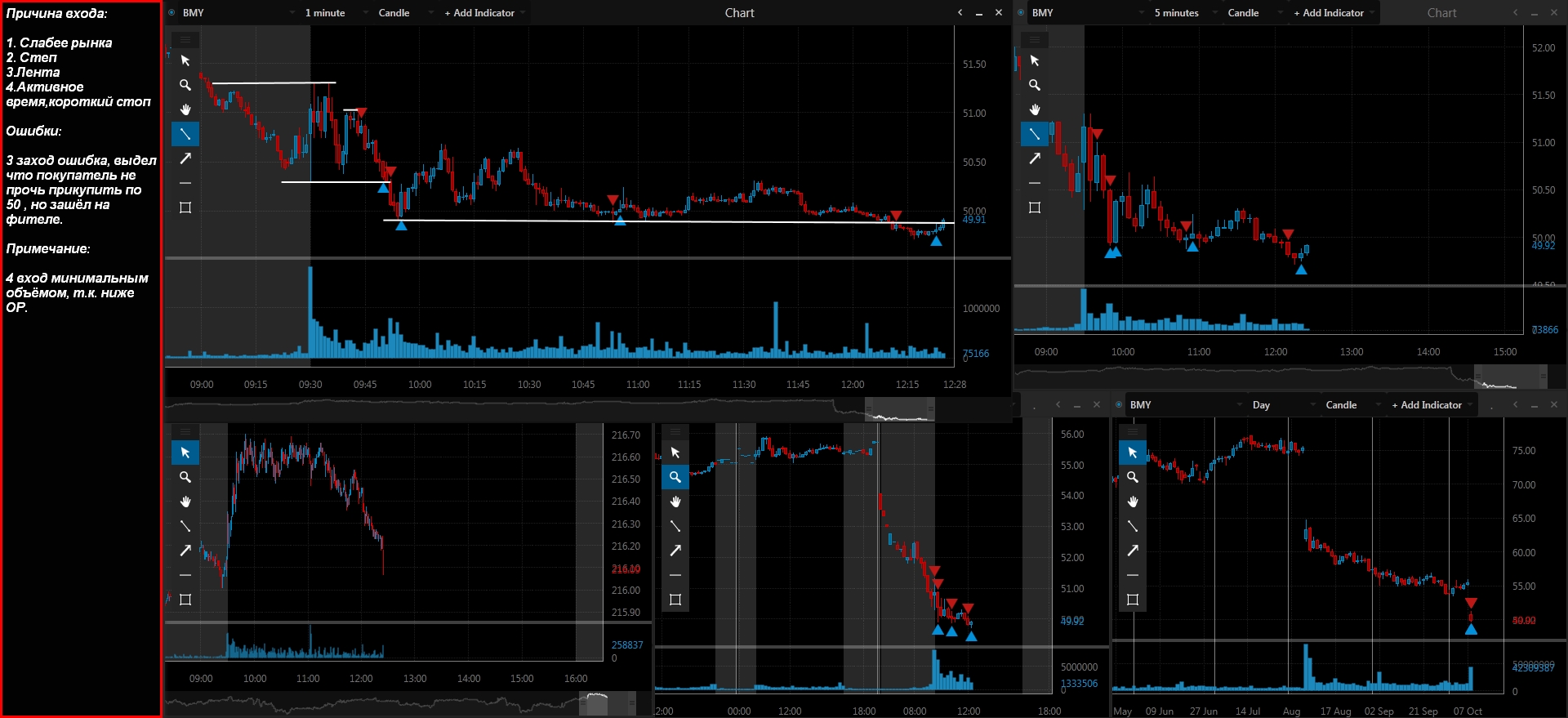Click the navigator range handle below the 5 minutes chart
1568x718 pixels.
coord(1511,377)
